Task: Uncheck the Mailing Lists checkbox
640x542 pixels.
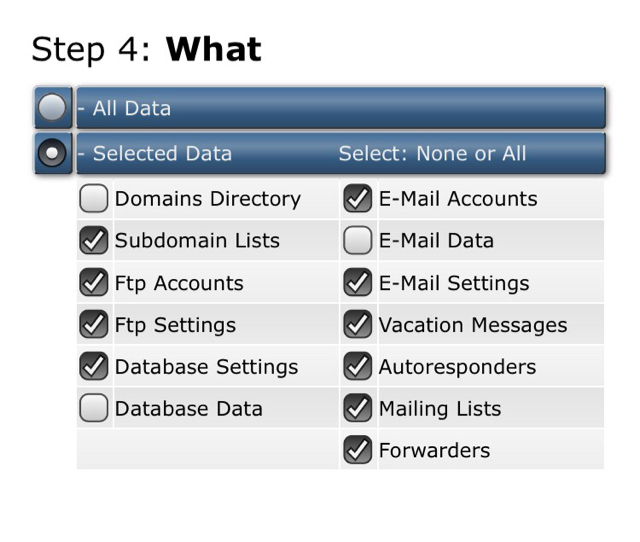Action: tap(358, 408)
